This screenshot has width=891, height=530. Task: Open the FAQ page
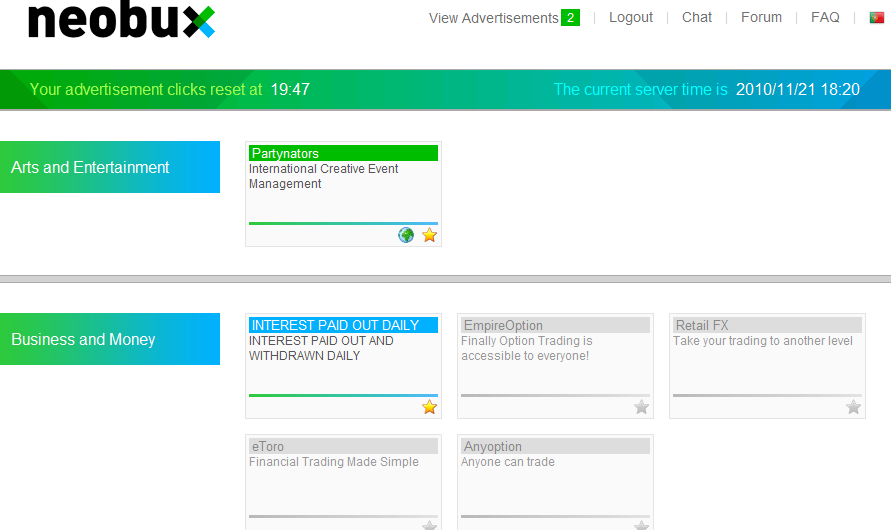tap(825, 18)
